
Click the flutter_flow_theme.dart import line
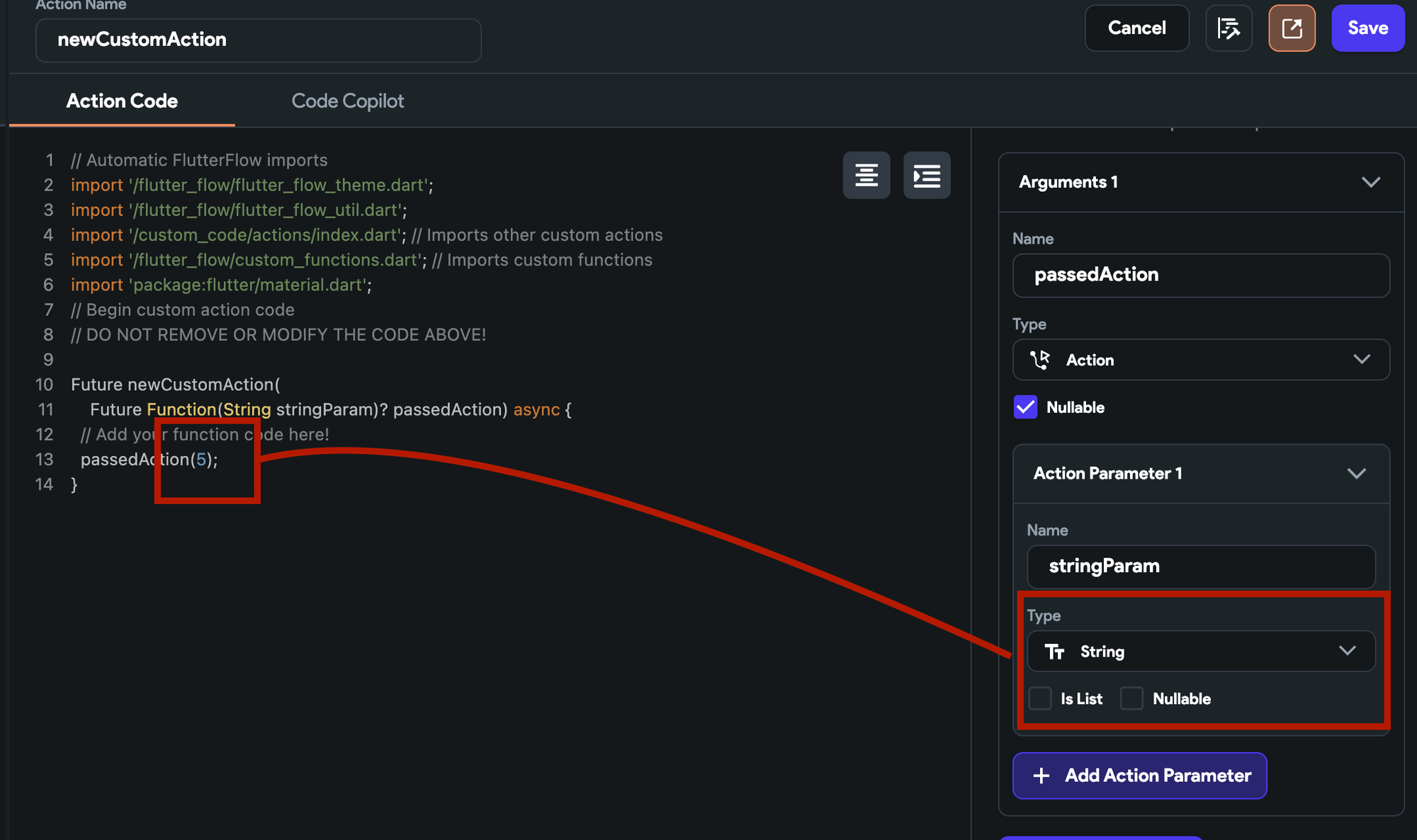click(252, 185)
